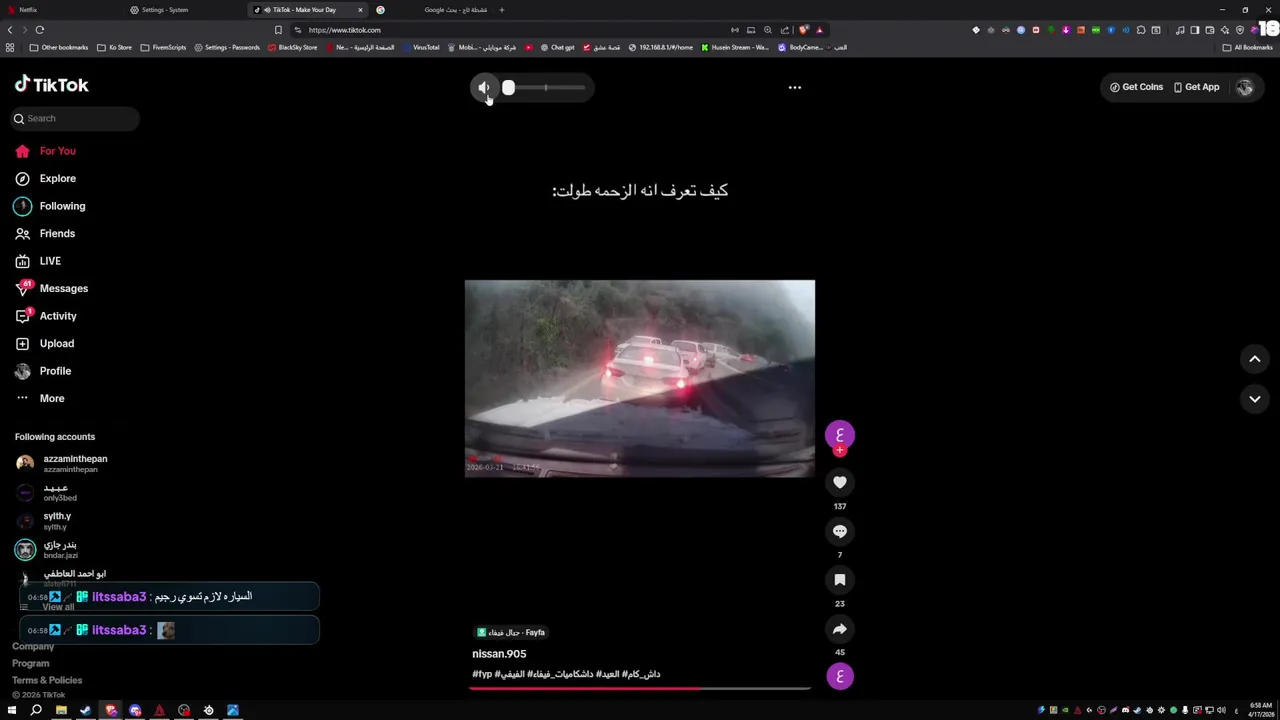Viewport: 1280px width, 720px height.
Task: Open the comments with the speech bubble icon
Action: 840,531
